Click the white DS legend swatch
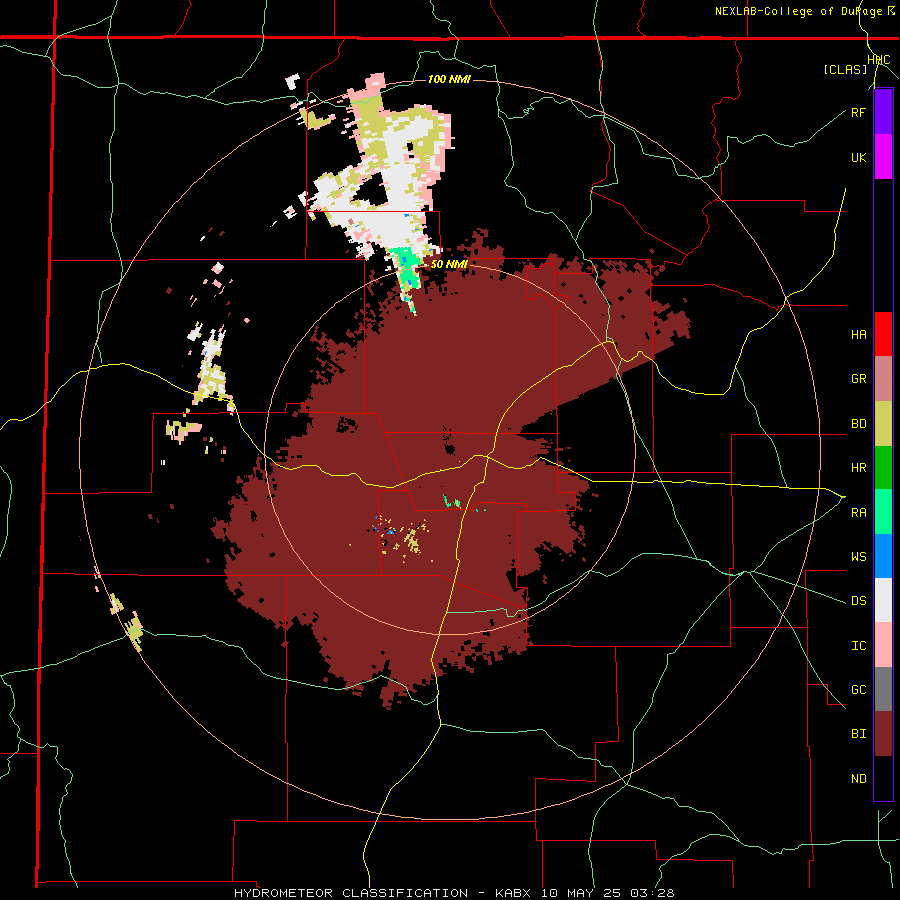Viewport: 900px width, 900px height. [883, 601]
